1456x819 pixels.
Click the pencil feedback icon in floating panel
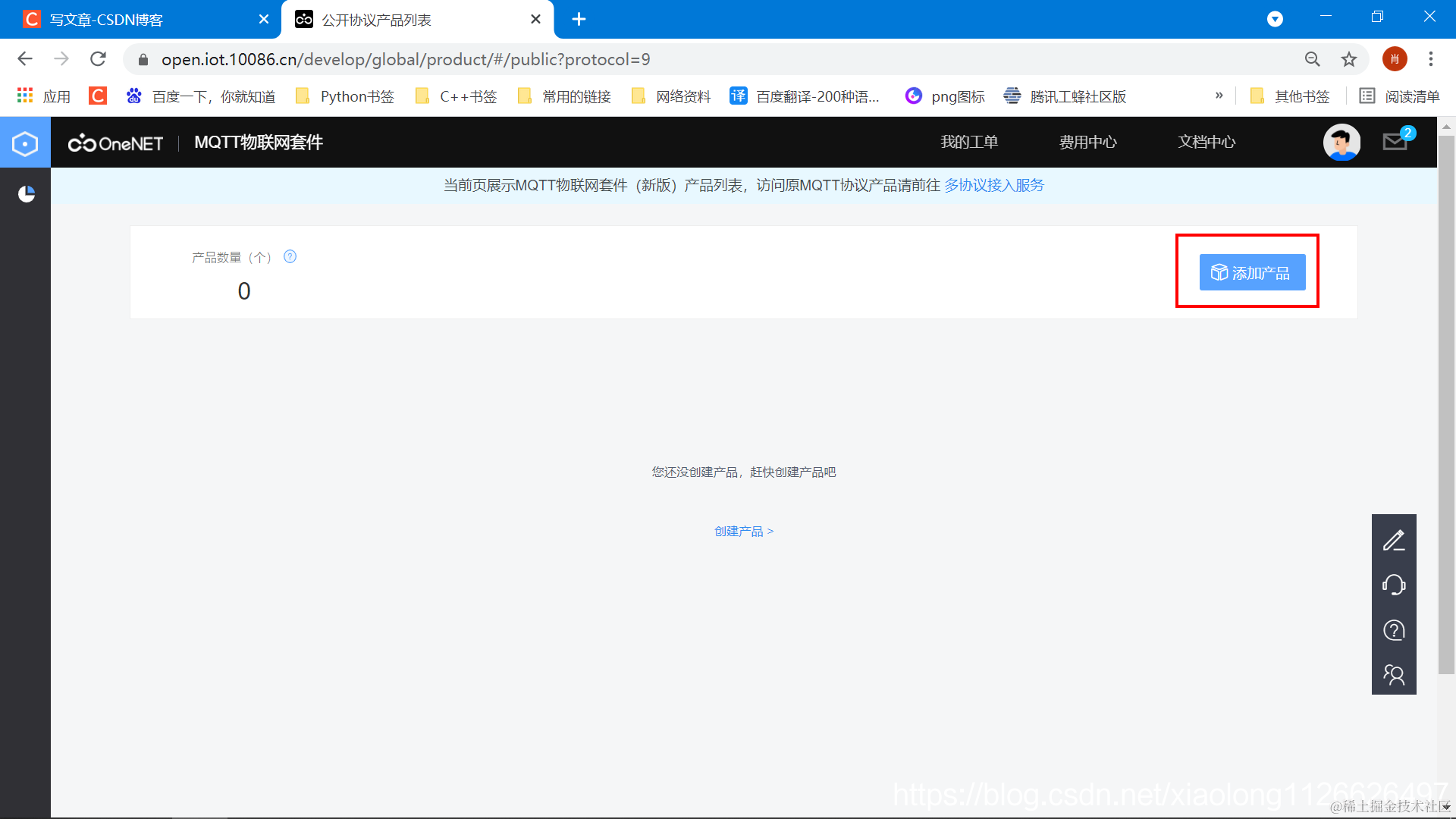click(1394, 540)
